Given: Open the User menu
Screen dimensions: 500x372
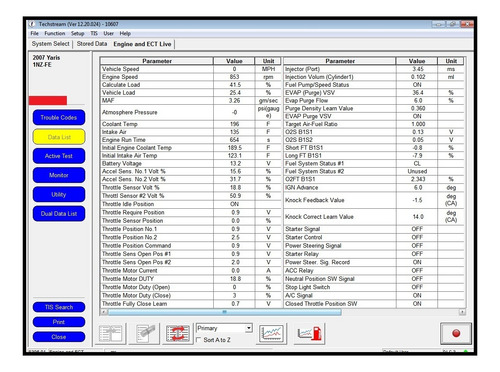Looking at the screenshot, I should [108, 33].
